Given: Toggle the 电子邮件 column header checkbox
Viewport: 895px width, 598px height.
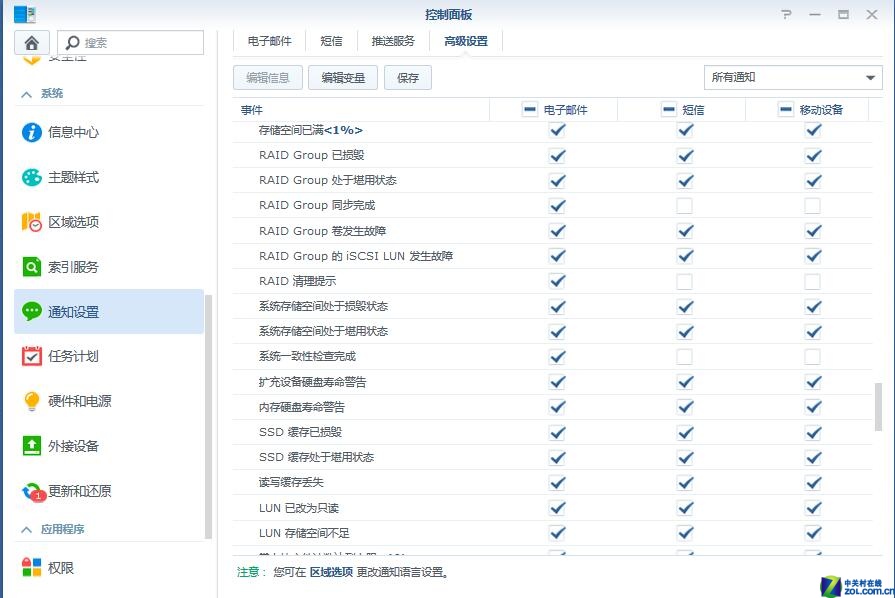Looking at the screenshot, I should click(x=530, y=109).
